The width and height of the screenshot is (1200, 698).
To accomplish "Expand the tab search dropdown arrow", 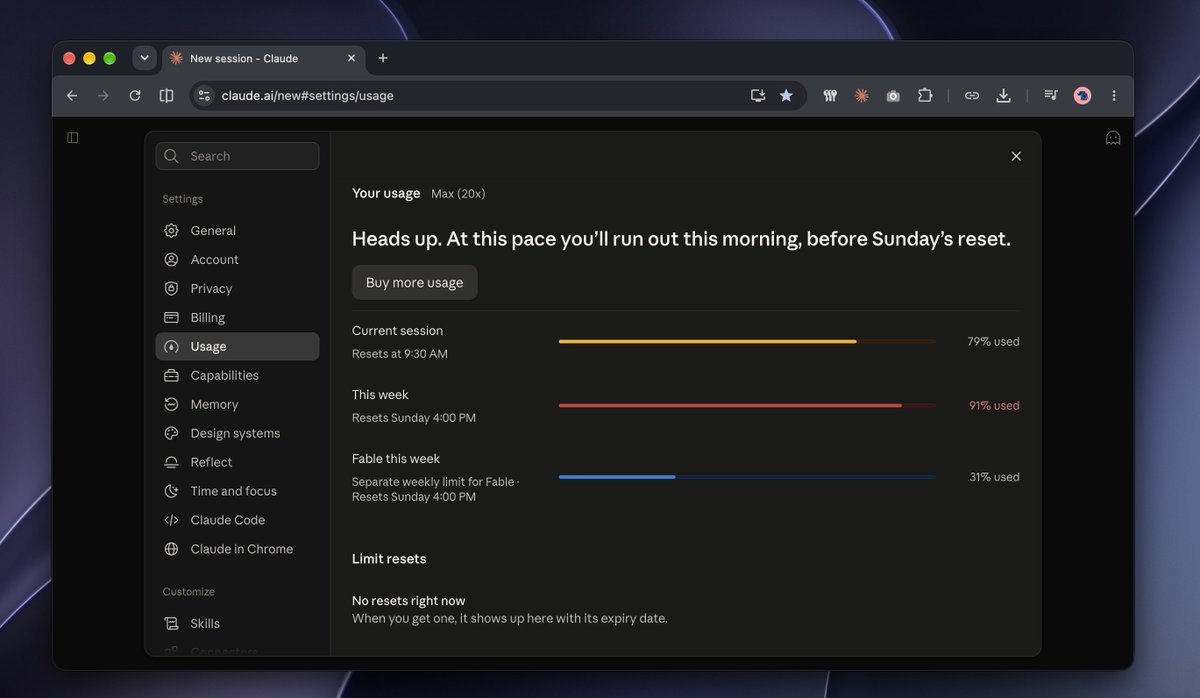I will pyautogui.click(x=144, y=58).
